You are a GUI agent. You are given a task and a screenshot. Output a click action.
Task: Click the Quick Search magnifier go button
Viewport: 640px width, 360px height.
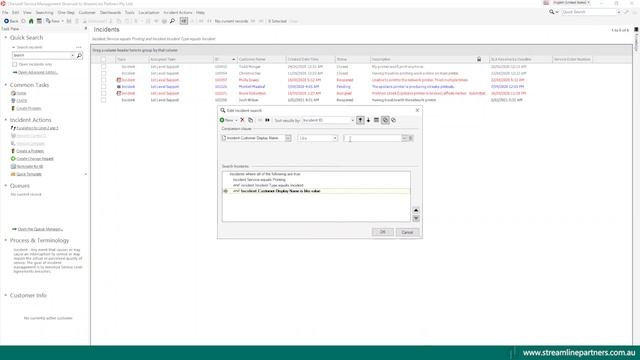[x=80, y=55]
